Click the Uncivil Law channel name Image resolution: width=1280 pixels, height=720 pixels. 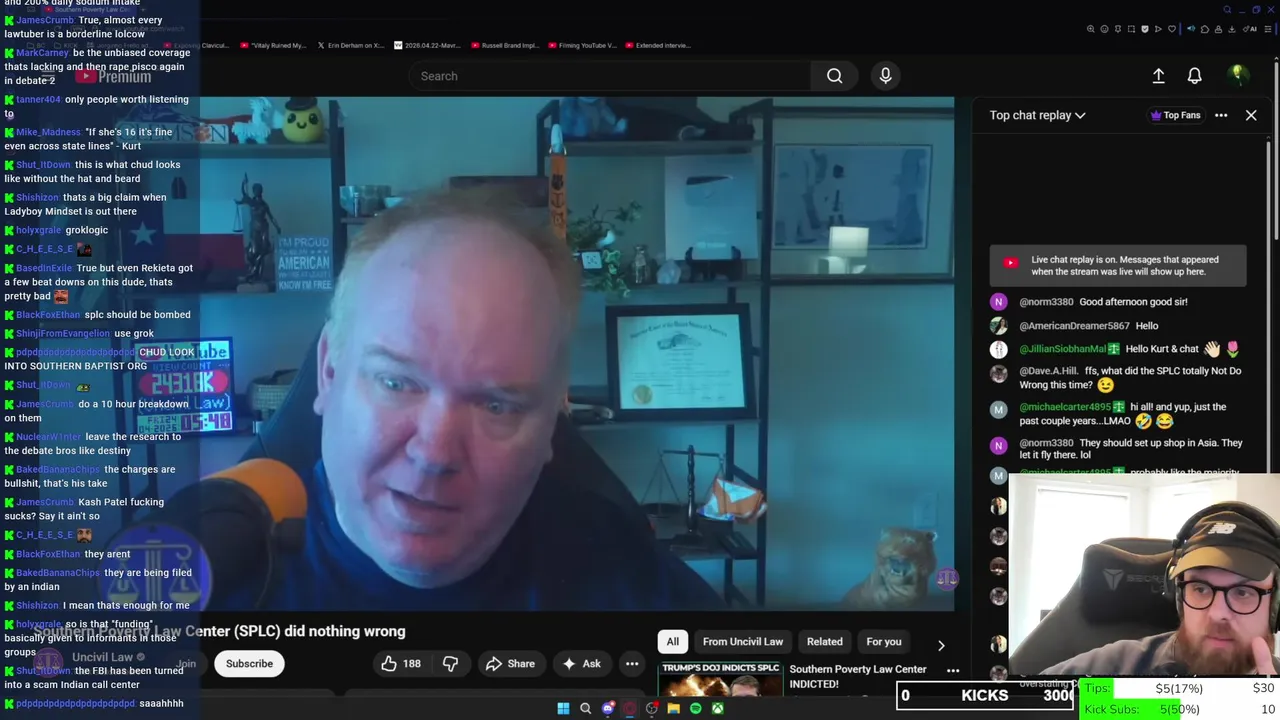click(102, 657)
